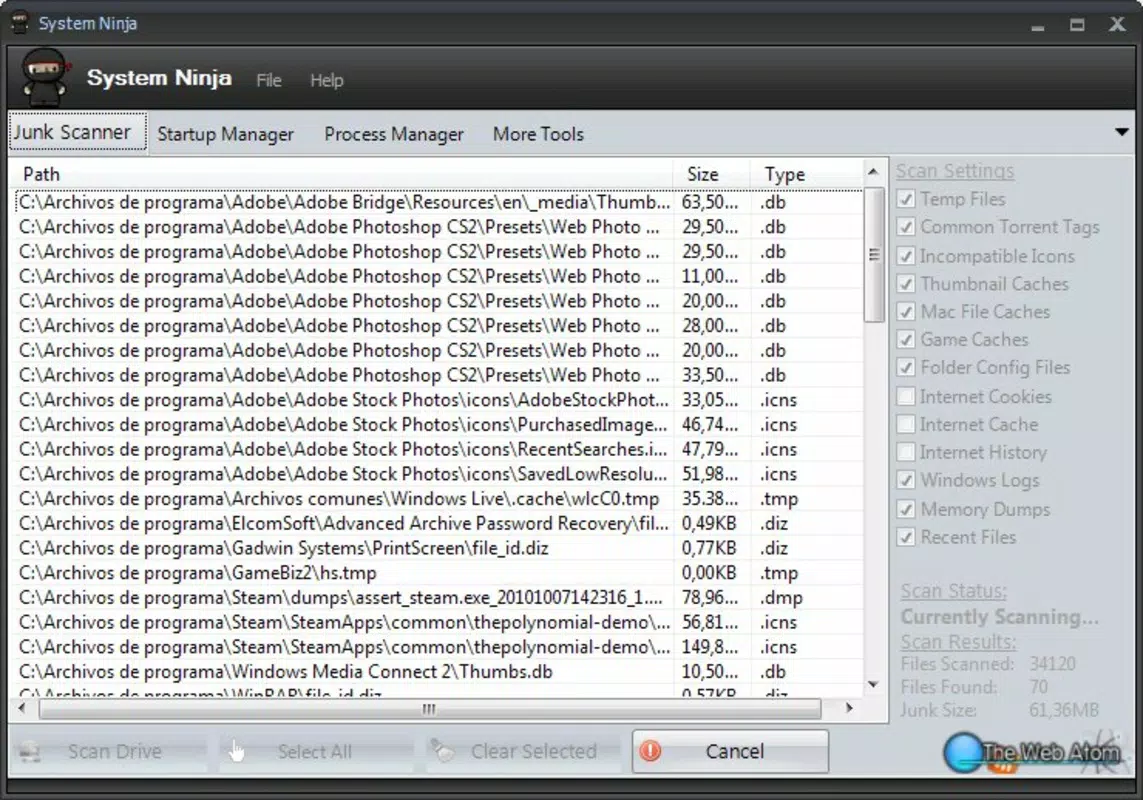Click the horizontal scrollbar left arrow

[x=22, y=707]
